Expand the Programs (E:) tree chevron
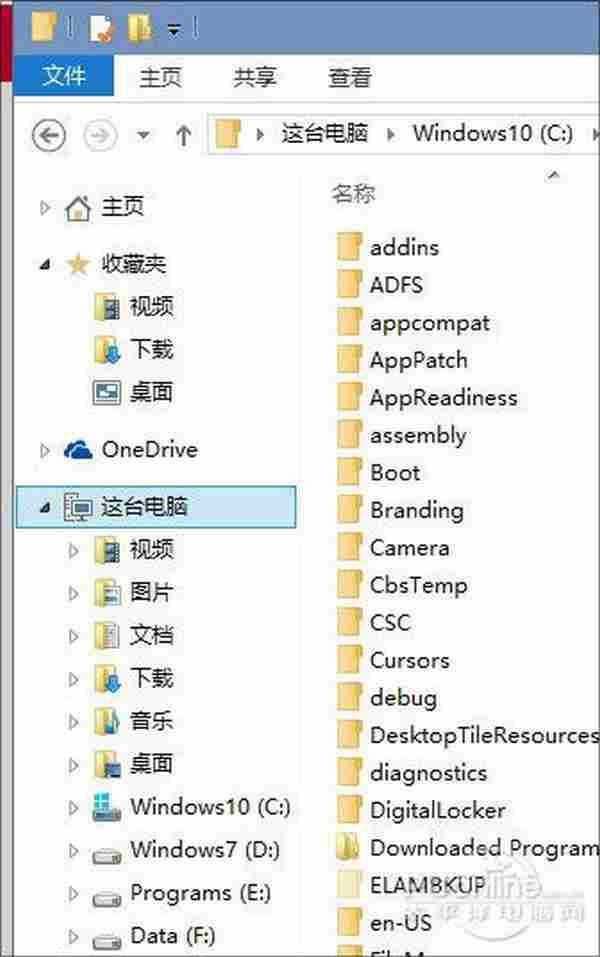 tap(71, 892)
